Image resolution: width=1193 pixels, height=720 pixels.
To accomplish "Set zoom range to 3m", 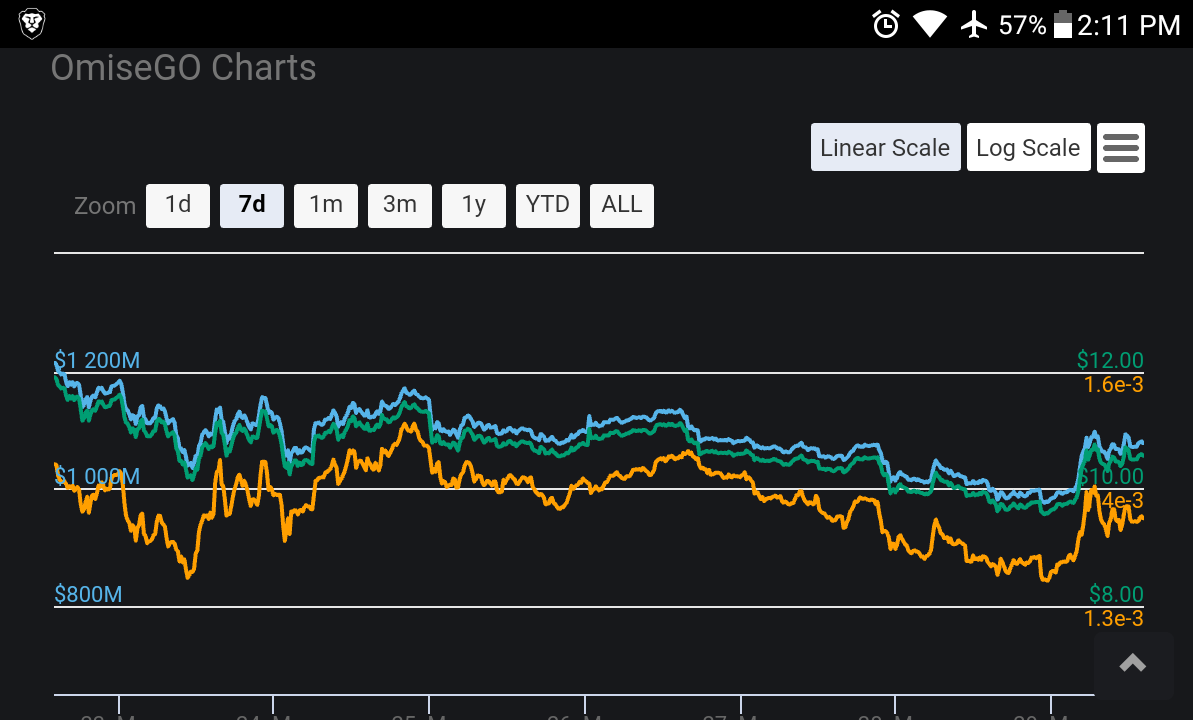I will click(x=399, y=205).
